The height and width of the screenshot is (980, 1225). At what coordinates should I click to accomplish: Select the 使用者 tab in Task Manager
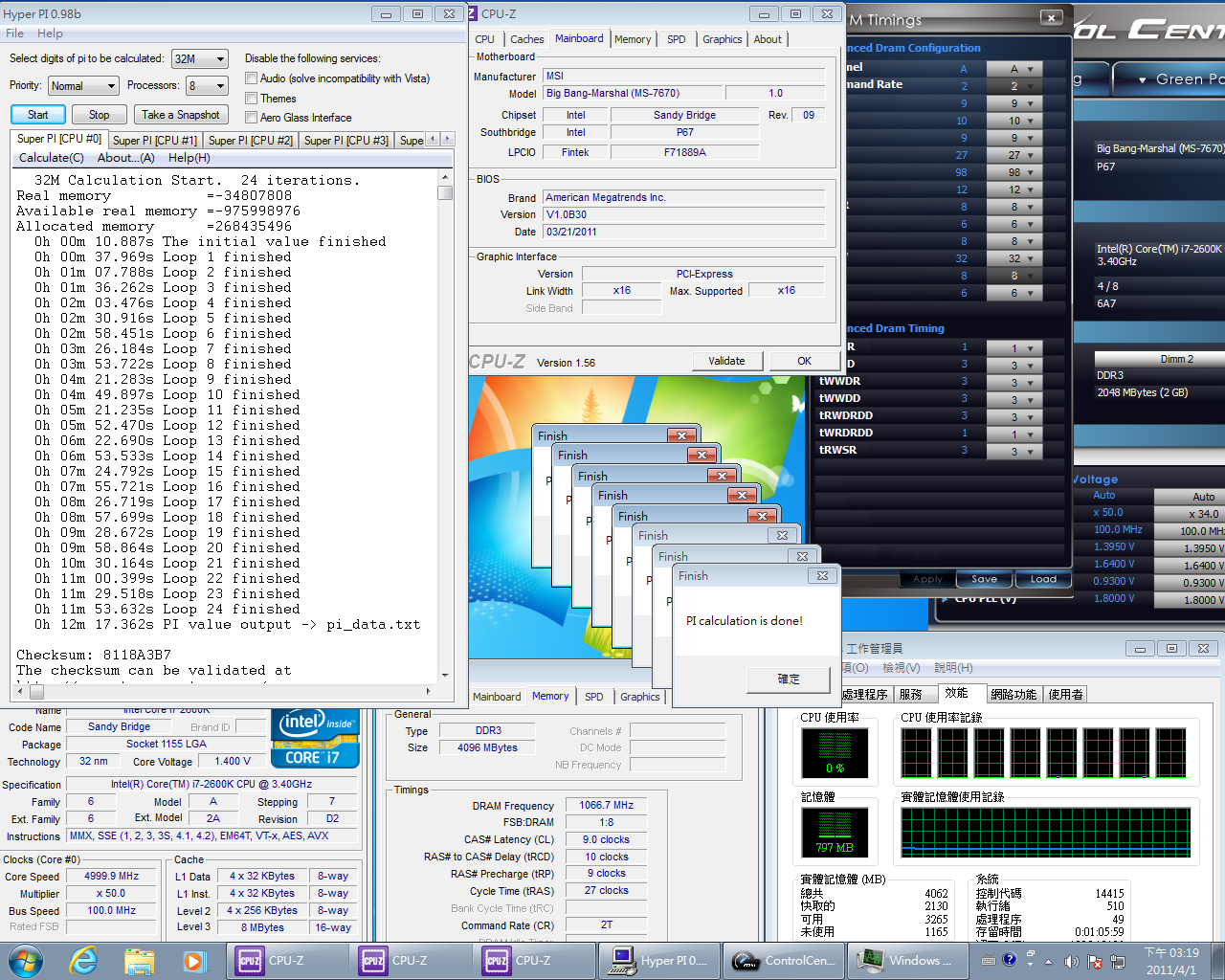[x=1065, y=695]
